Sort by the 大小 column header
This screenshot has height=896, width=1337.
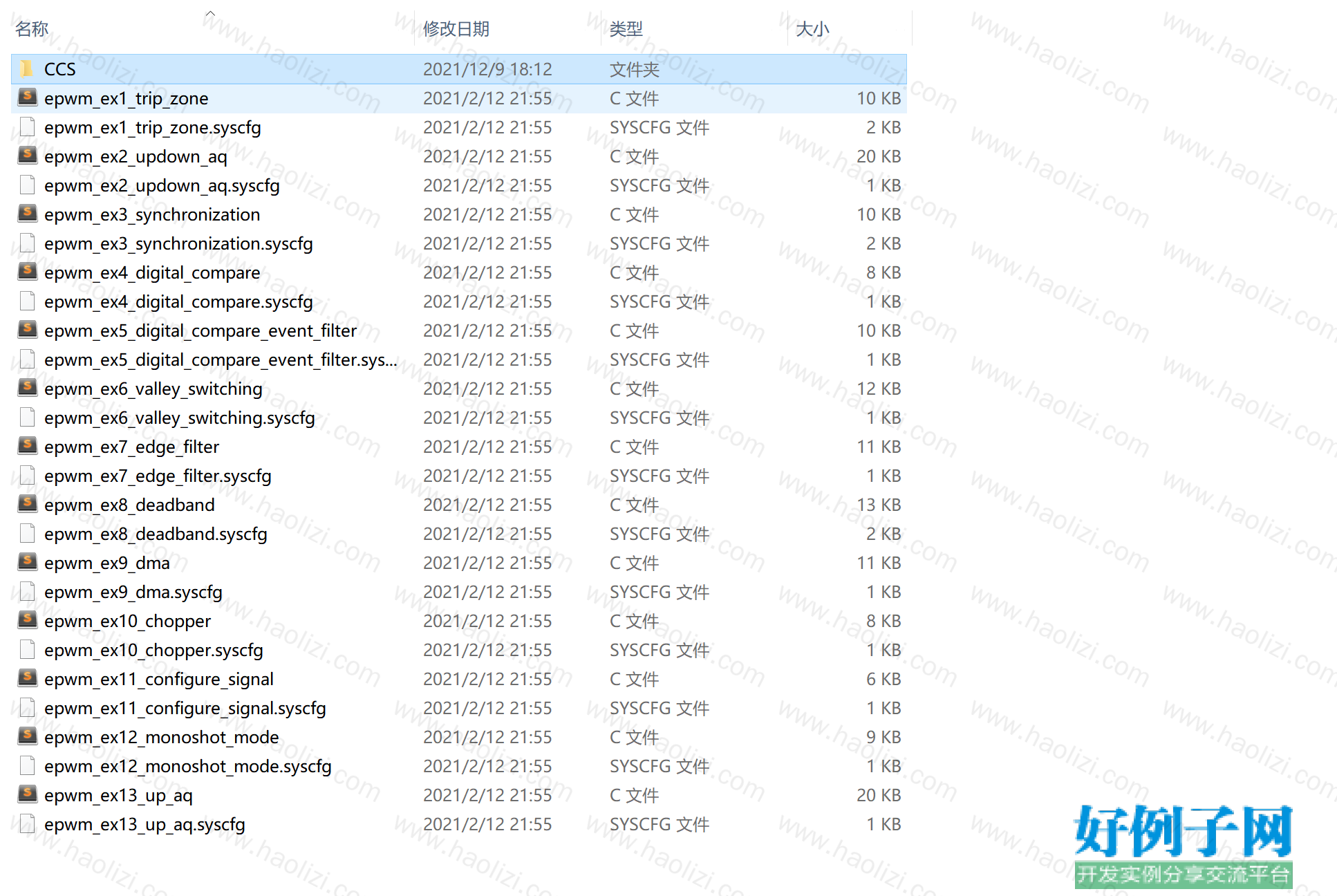pos(812,29)
